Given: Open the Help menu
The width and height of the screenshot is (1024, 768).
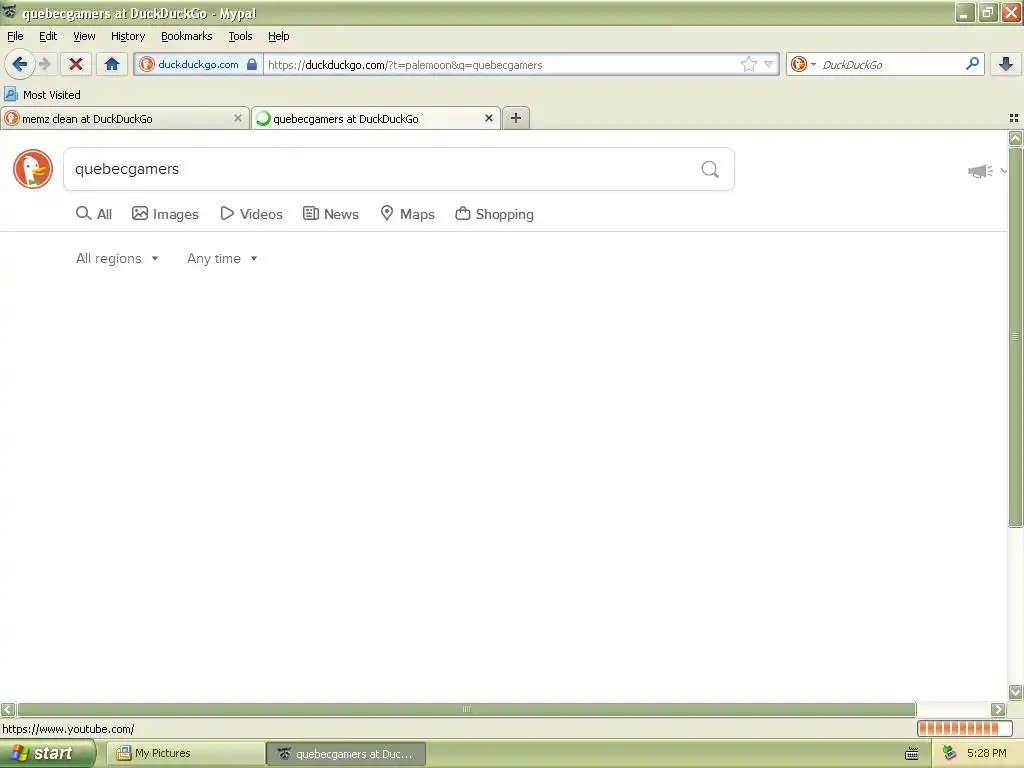Looking at the screenshot, I should click(279, 36).
